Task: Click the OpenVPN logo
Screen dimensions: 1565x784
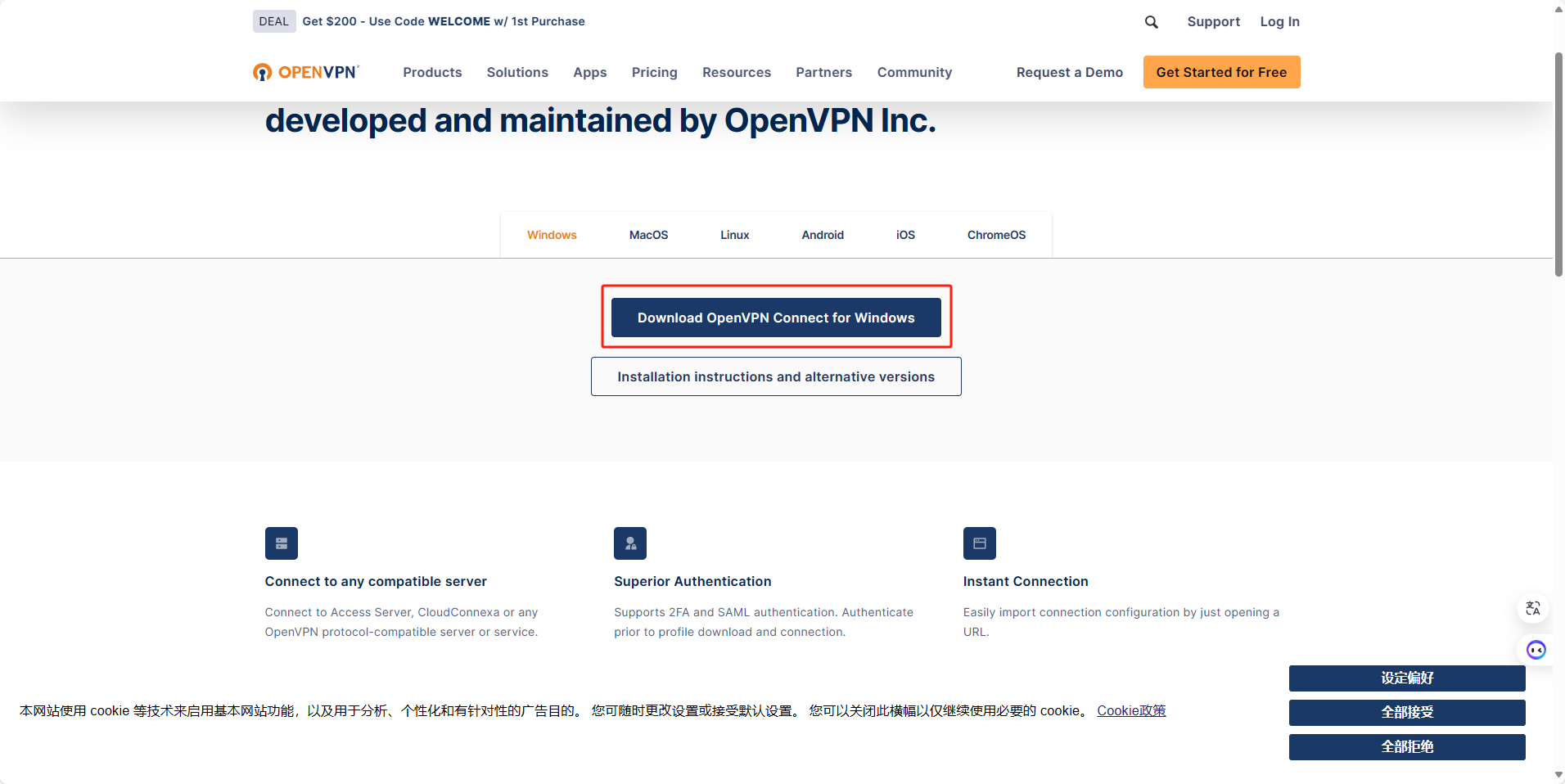Action: (x=306, y=72)
